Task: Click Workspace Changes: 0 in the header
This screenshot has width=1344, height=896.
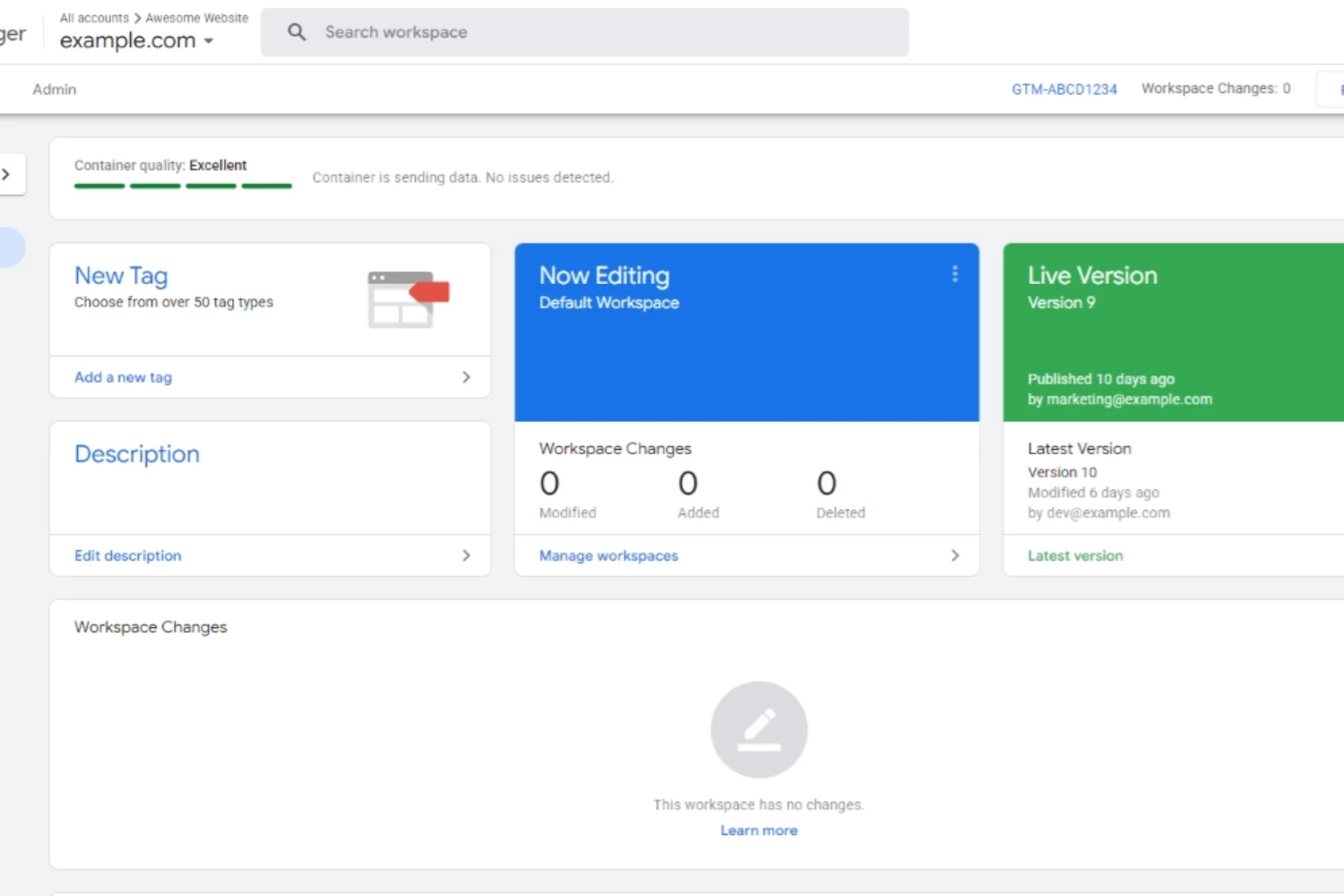Action: (x=1216, y=89)
